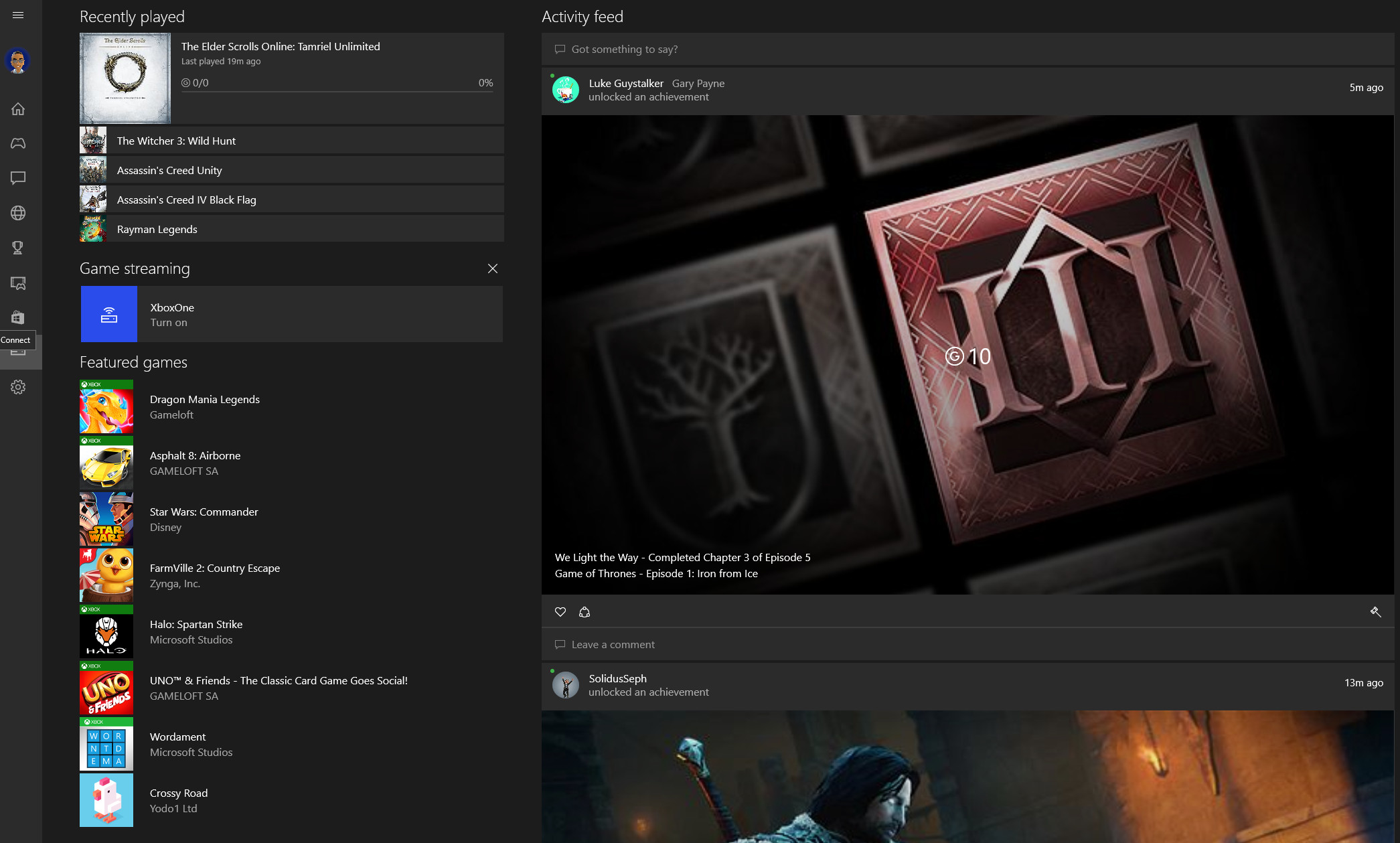
Task: Click 'Star Wars: Commander' title text
Action: pyautogui.click(x=204, y=512)
